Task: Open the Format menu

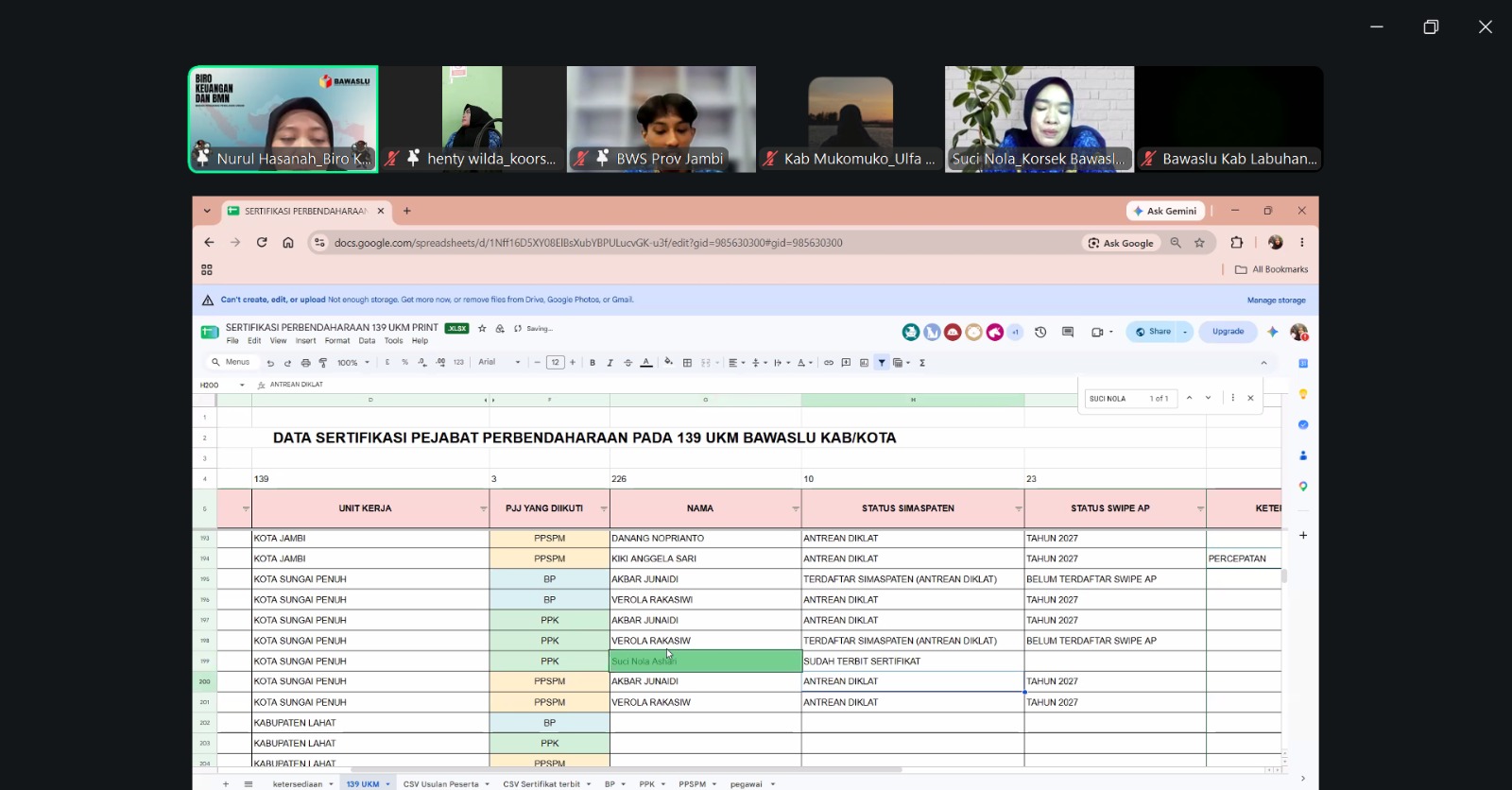Action: click(337, 341)
